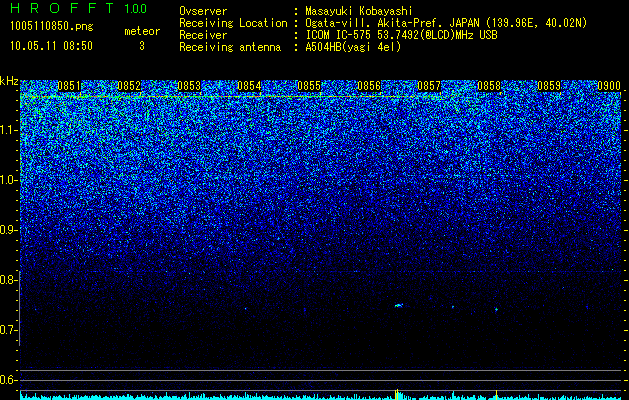The image size is (629, 400).
Task: Click the version number 1.0.0
Action: pyautogui.click(x=136, y=8)
